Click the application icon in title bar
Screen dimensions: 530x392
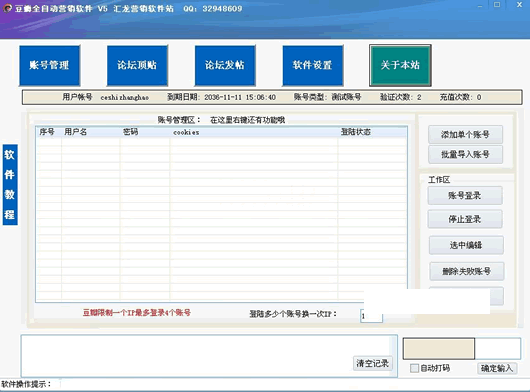pos(7,8)
